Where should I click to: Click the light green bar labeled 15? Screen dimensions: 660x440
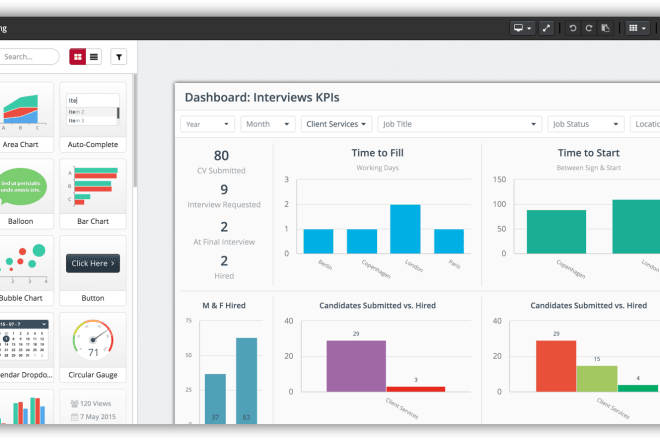596,379
